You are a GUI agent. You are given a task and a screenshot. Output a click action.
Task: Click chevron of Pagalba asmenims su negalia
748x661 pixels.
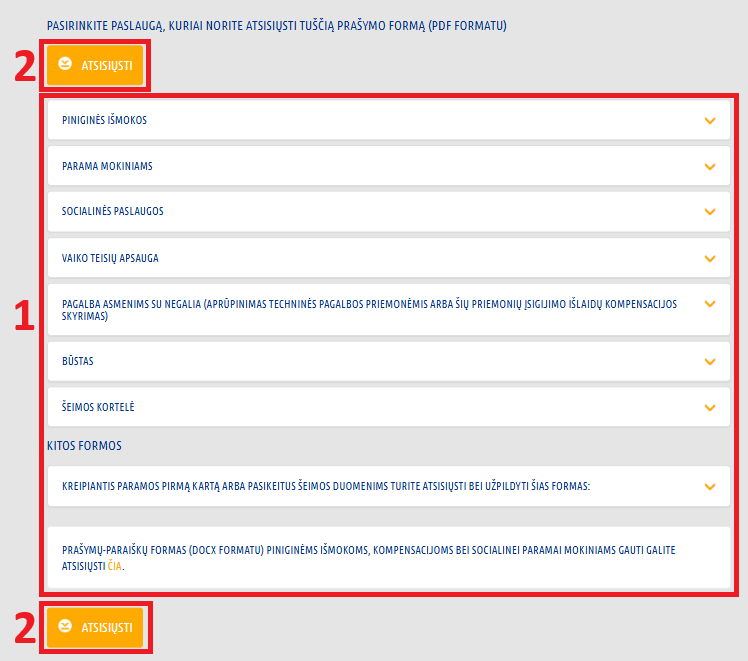[x=710, y=304]
